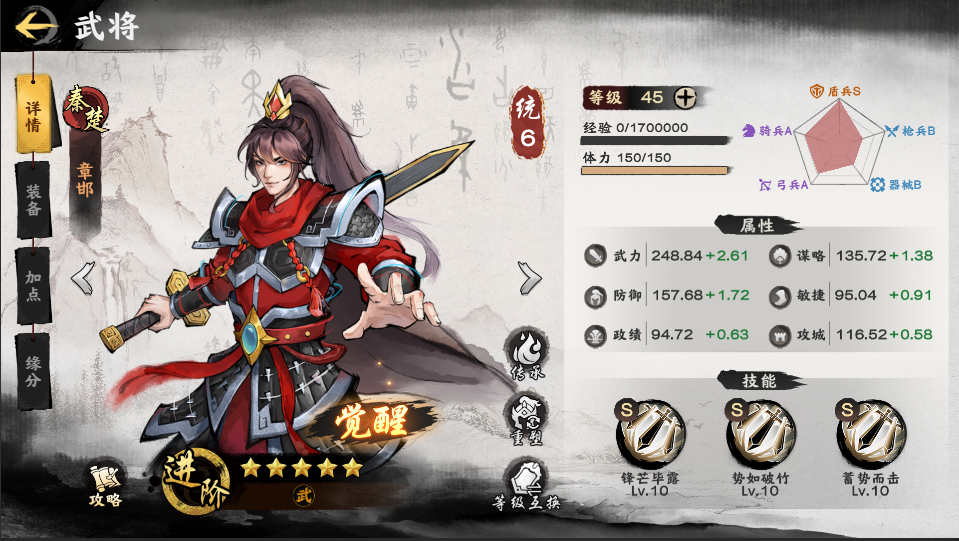Open the 加点 attribute points tab
The width and height of the screenshot is (959, 541).
tap(34, 285)
